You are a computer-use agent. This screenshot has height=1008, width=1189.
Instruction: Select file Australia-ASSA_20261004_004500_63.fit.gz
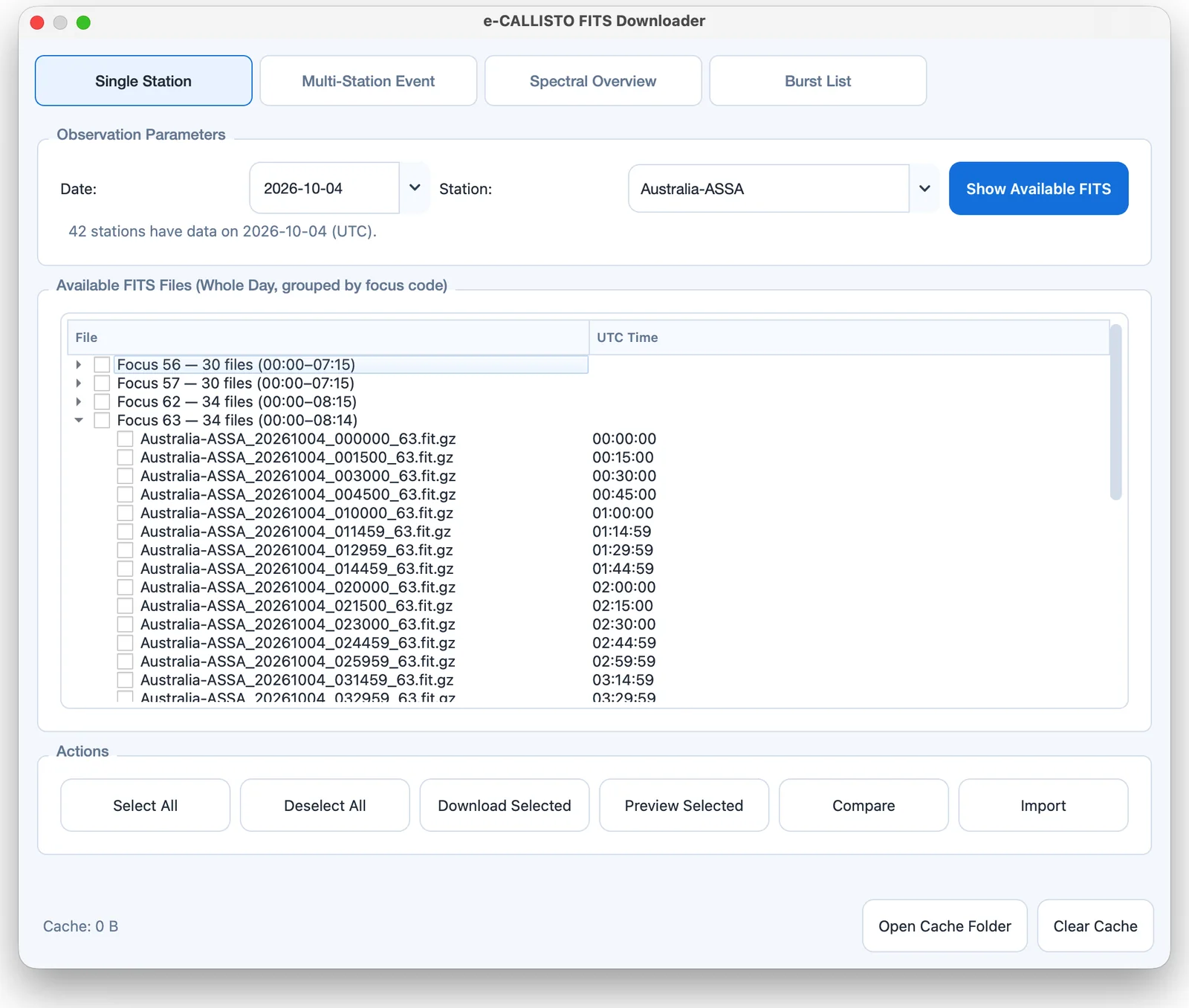point(298,494)
